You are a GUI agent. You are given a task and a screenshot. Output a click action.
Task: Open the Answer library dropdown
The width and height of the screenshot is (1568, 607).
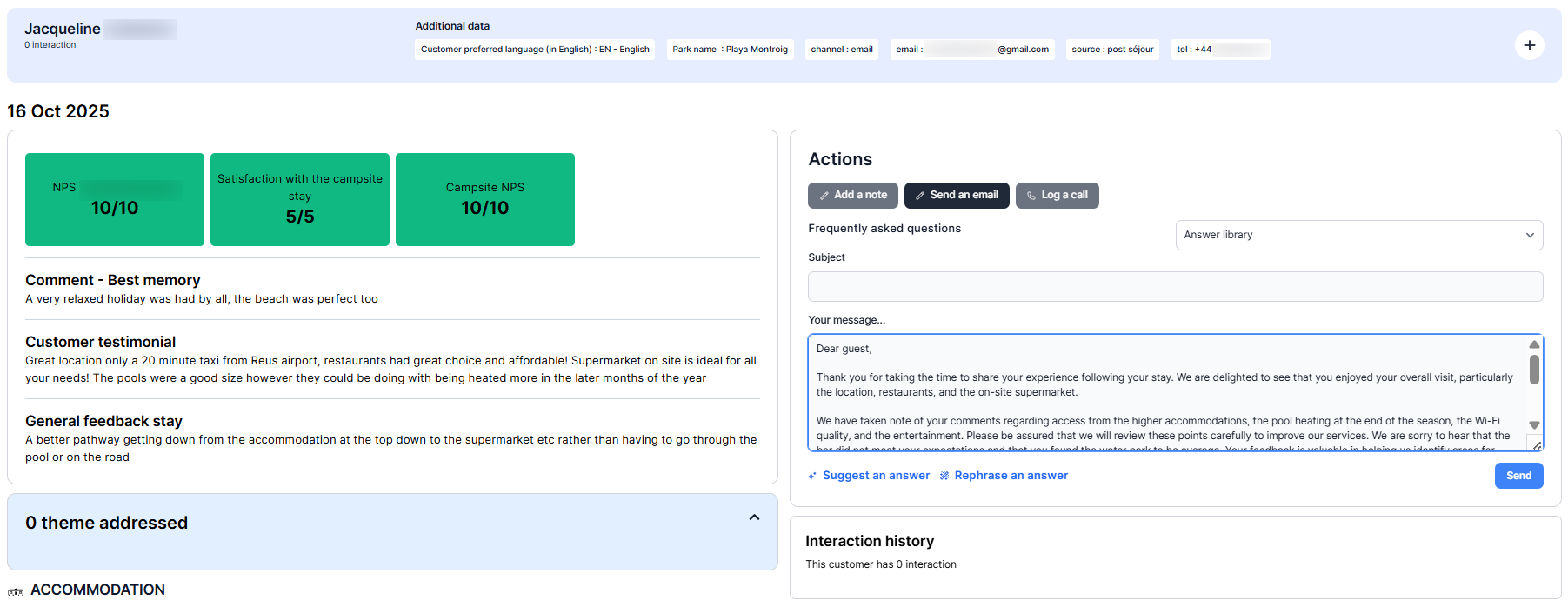[x=1358, y=235]
